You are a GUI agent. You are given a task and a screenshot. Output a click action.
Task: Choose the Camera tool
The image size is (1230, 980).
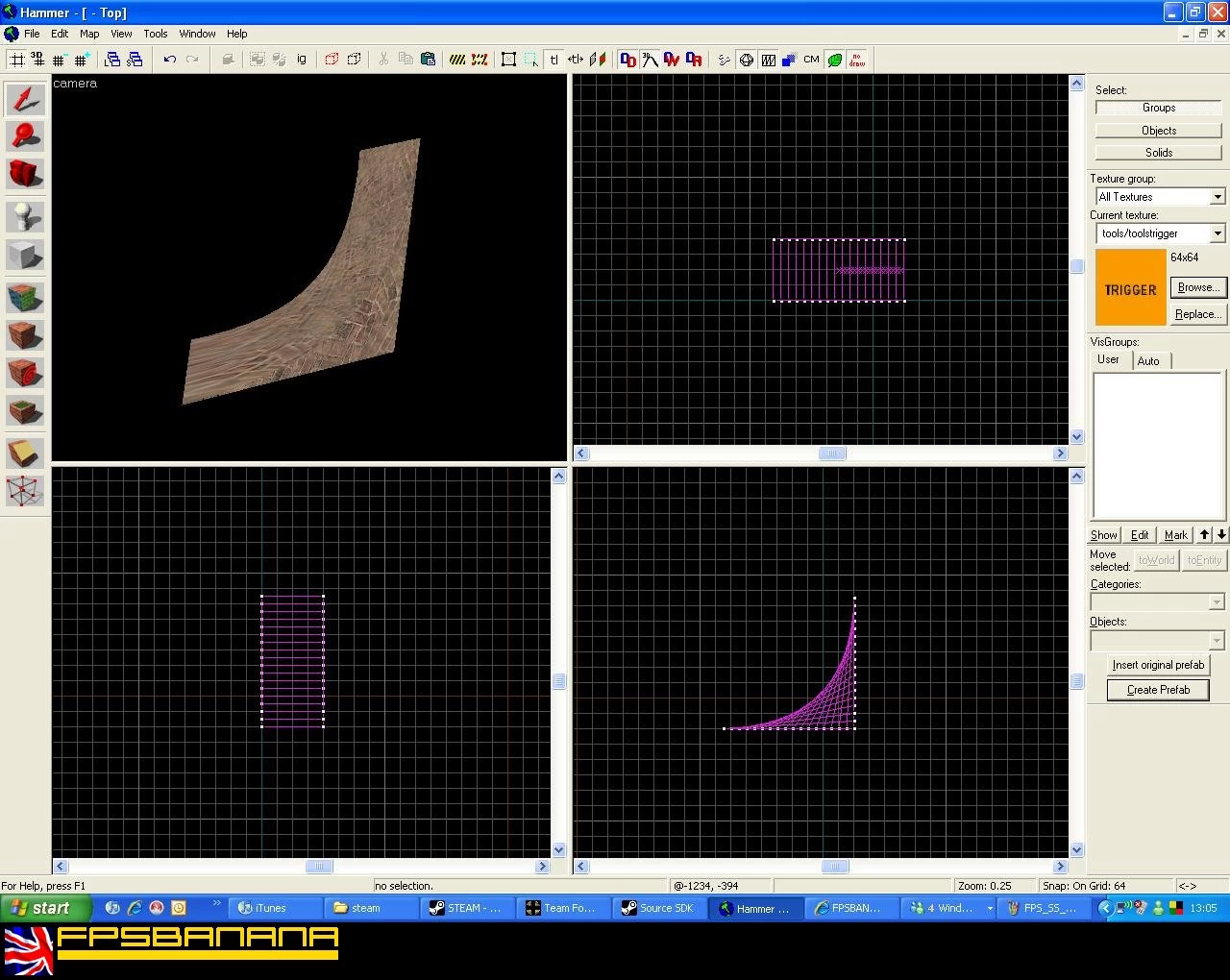tap(25, 174)
